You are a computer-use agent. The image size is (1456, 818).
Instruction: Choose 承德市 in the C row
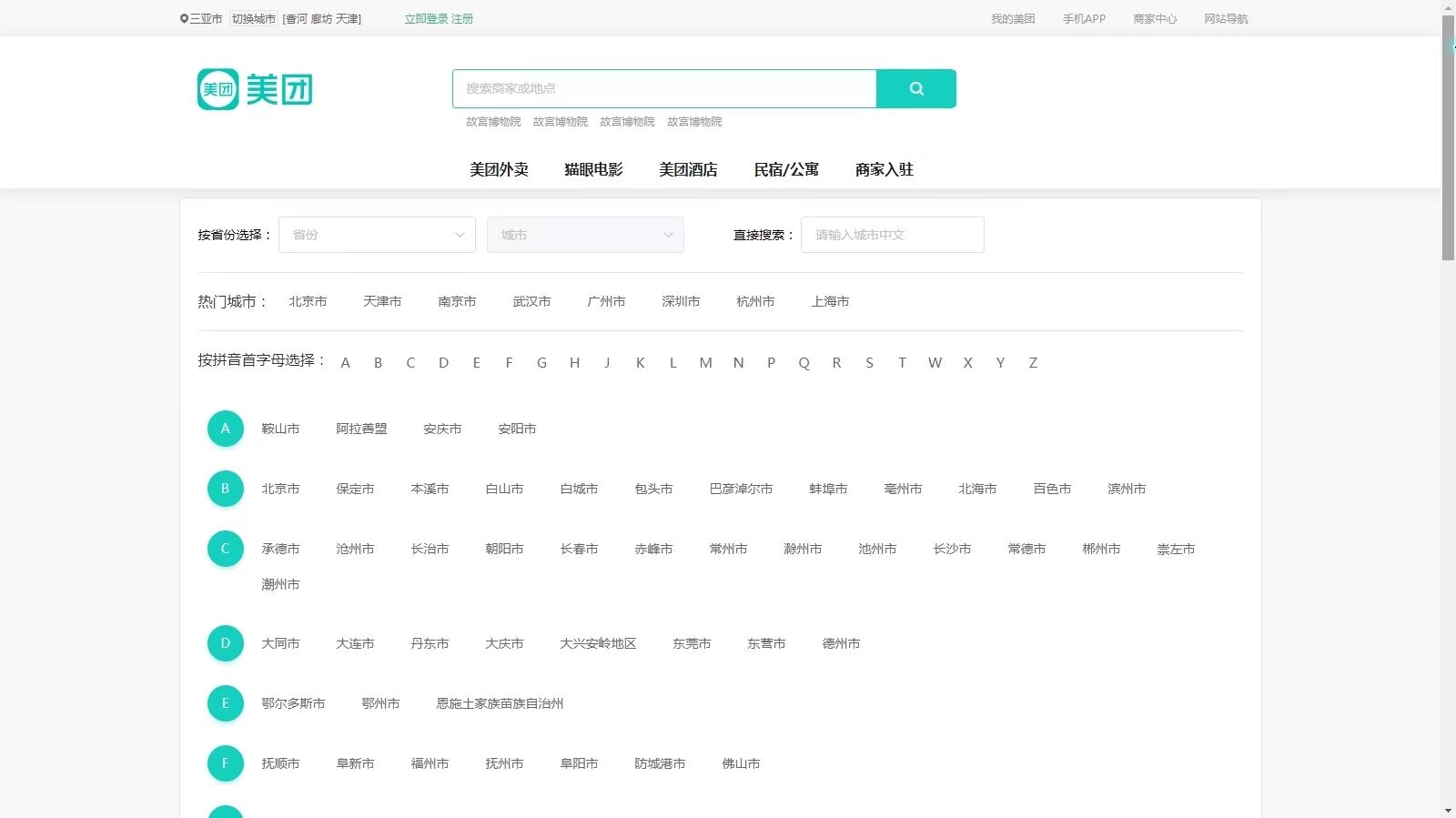tap(280, 549)
